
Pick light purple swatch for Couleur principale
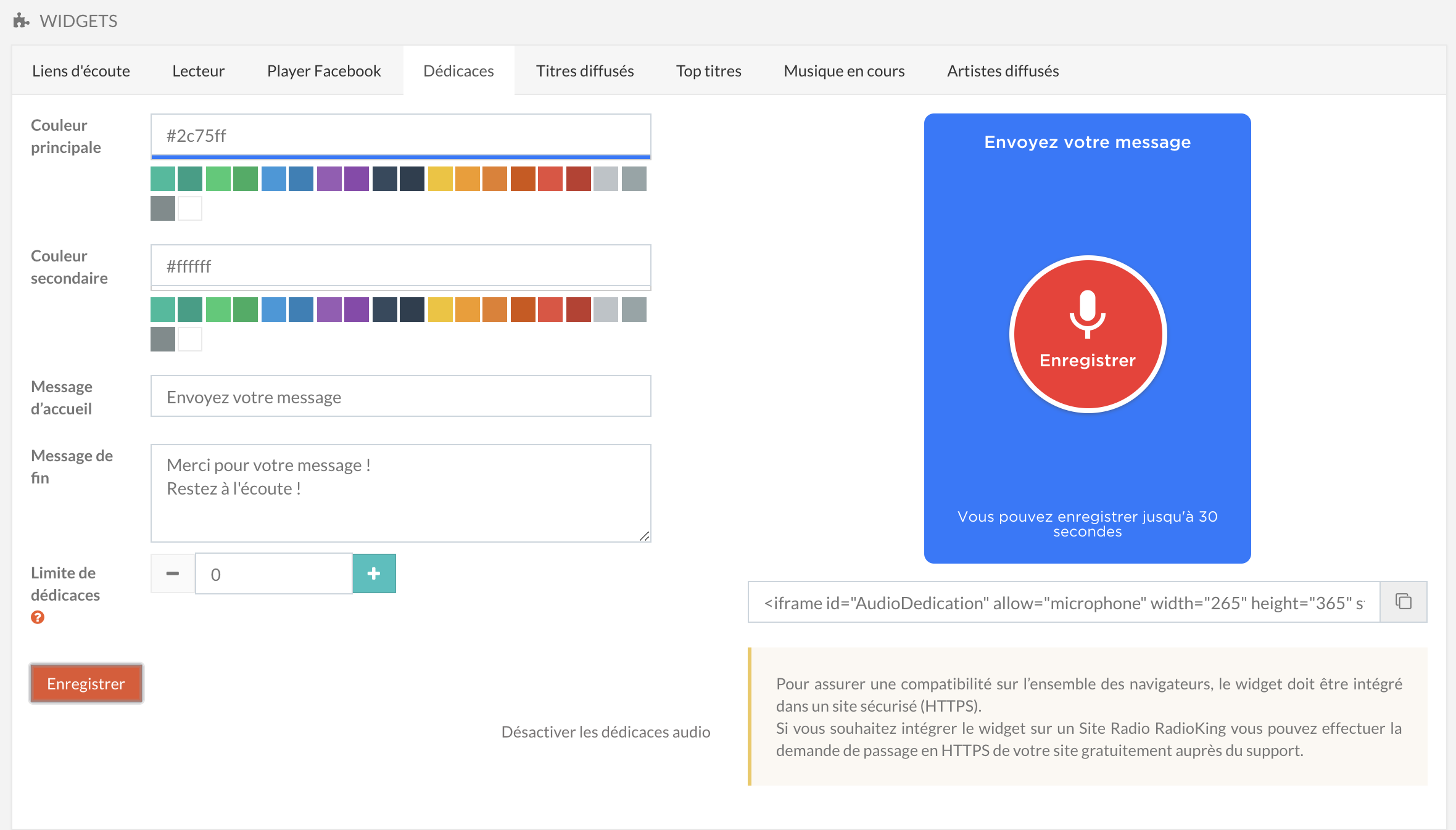329,179
